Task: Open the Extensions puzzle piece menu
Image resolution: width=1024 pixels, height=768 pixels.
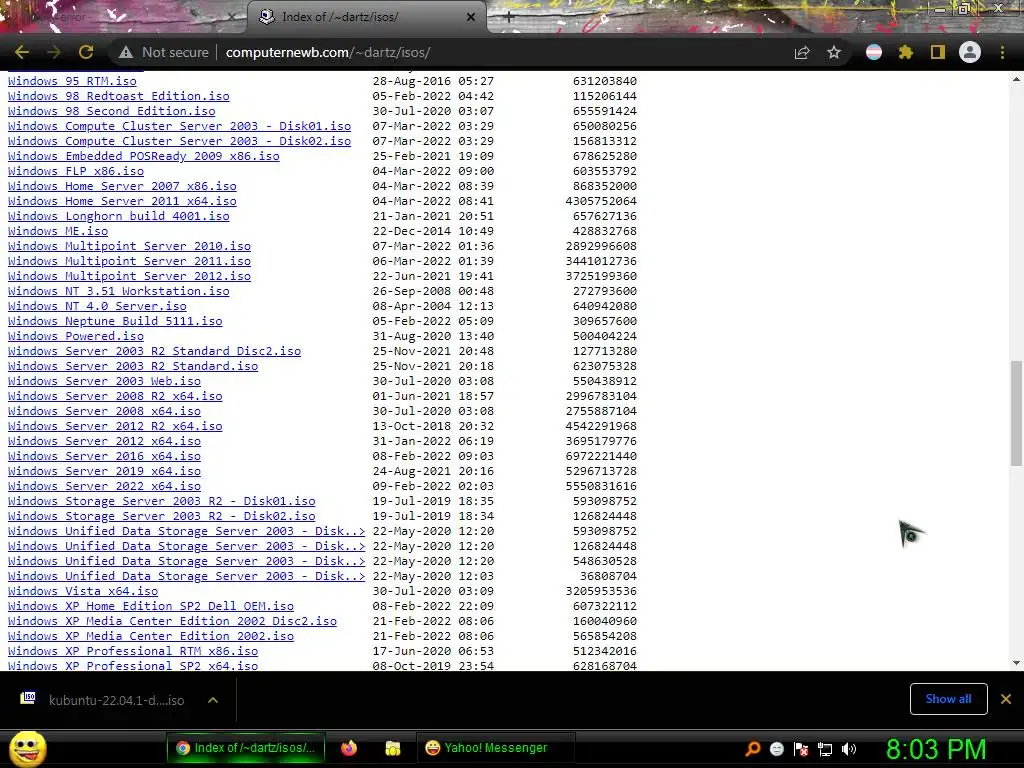Action: click(x=906, y=52)
